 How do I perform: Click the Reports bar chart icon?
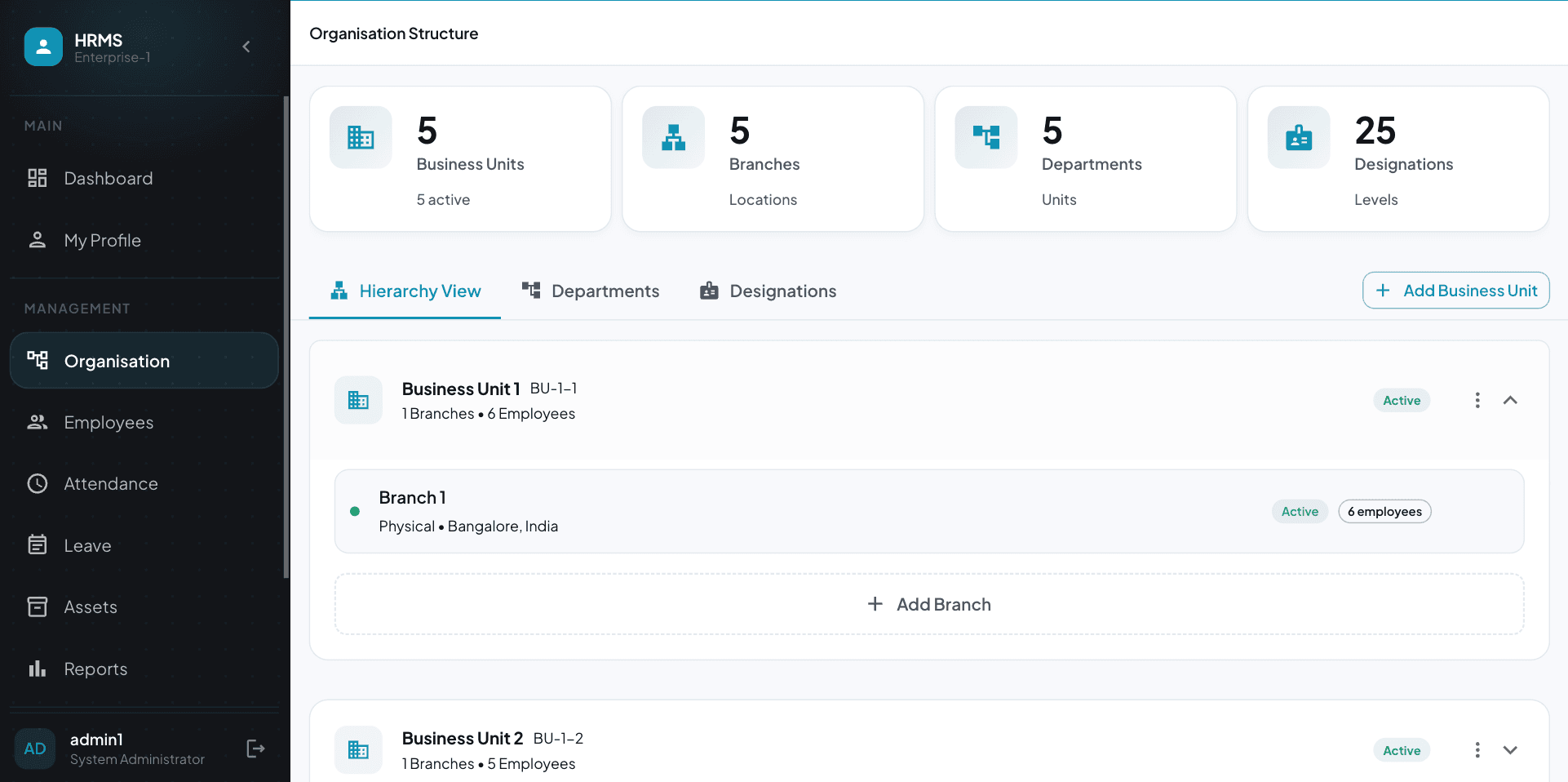38,669
